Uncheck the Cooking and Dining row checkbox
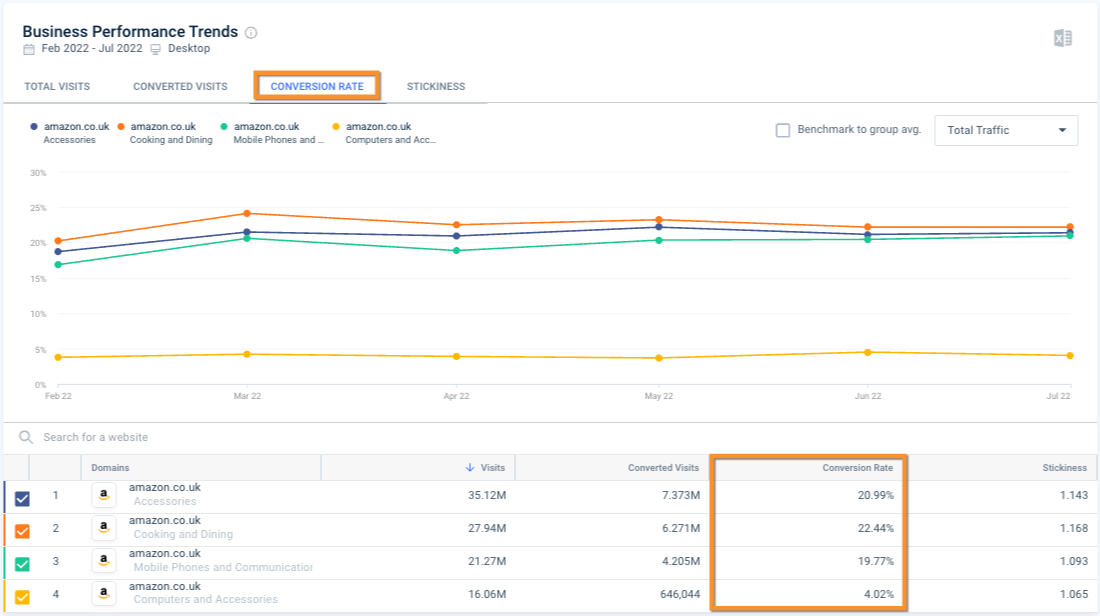The width and height of the screenshot is (1100, 616). (x=22, y=530)
